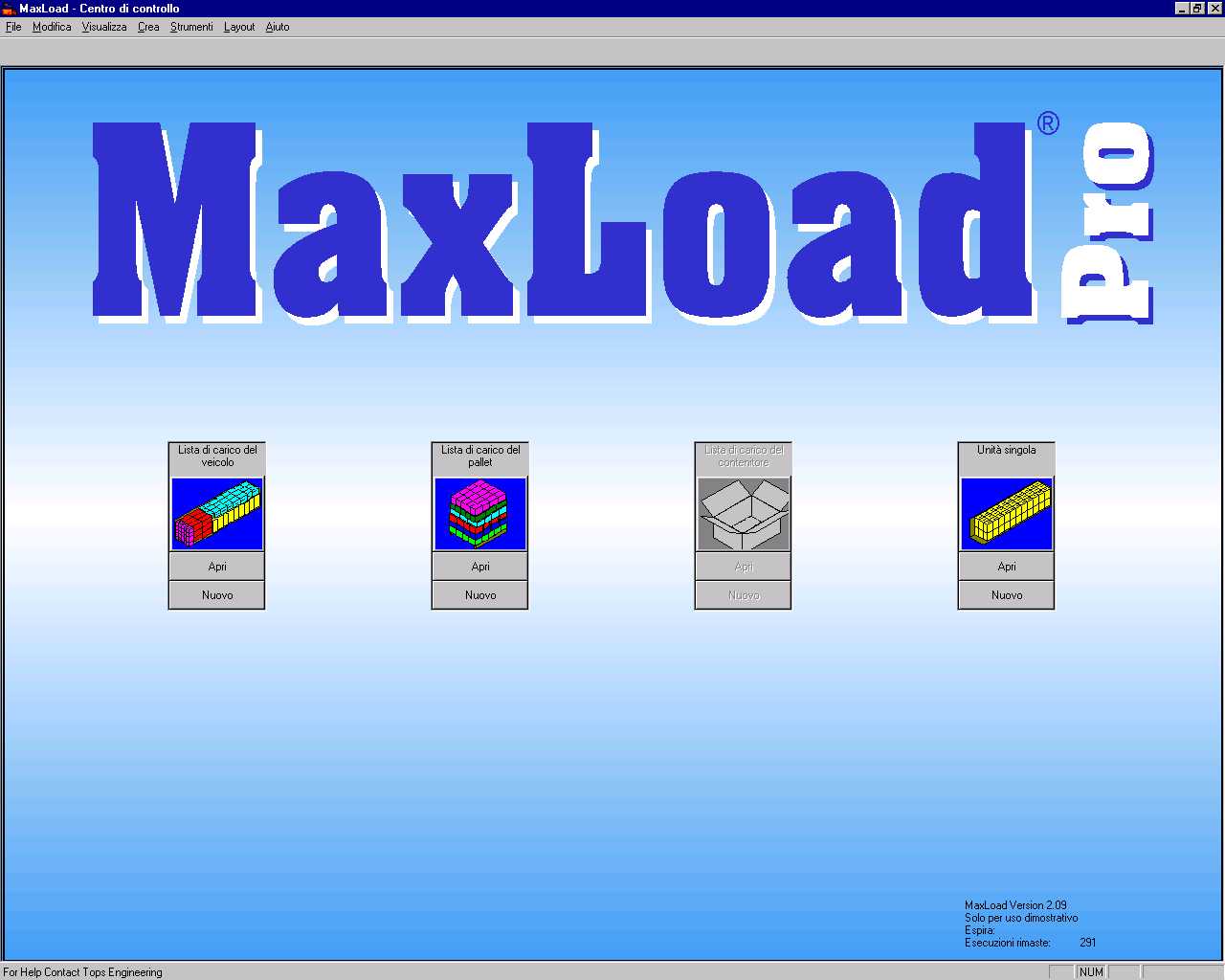
Task: Click the 'Solo per uso dimostrativo' text
Action: 1021,918
